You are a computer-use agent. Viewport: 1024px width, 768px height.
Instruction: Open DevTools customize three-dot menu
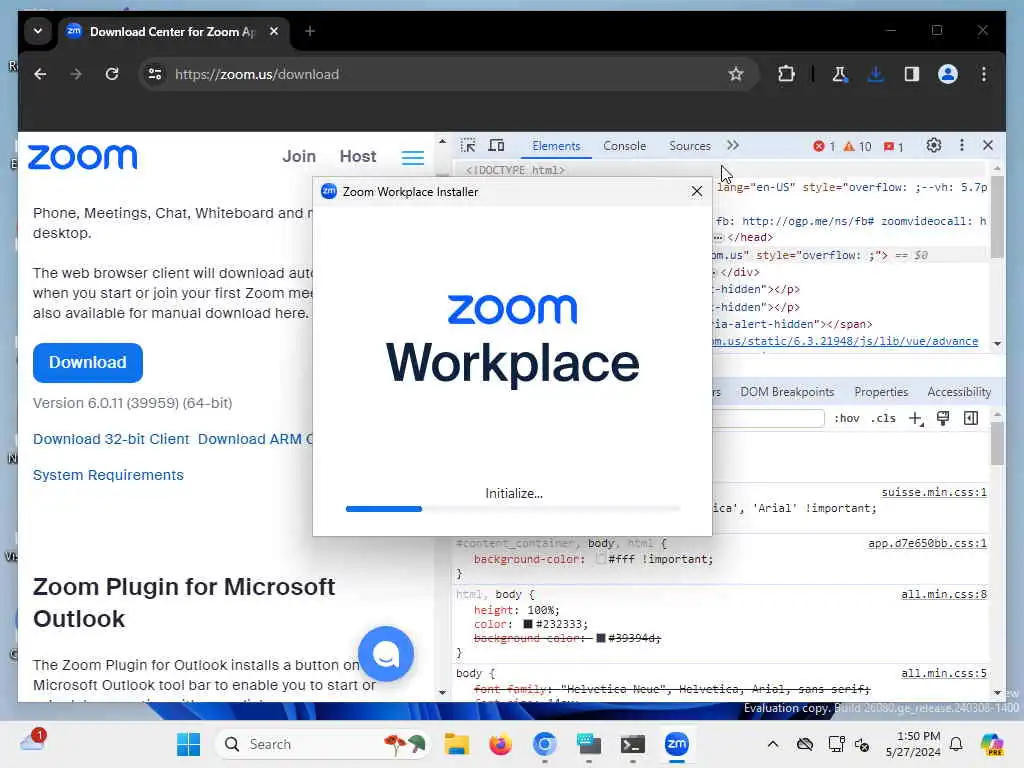[961, 146]
